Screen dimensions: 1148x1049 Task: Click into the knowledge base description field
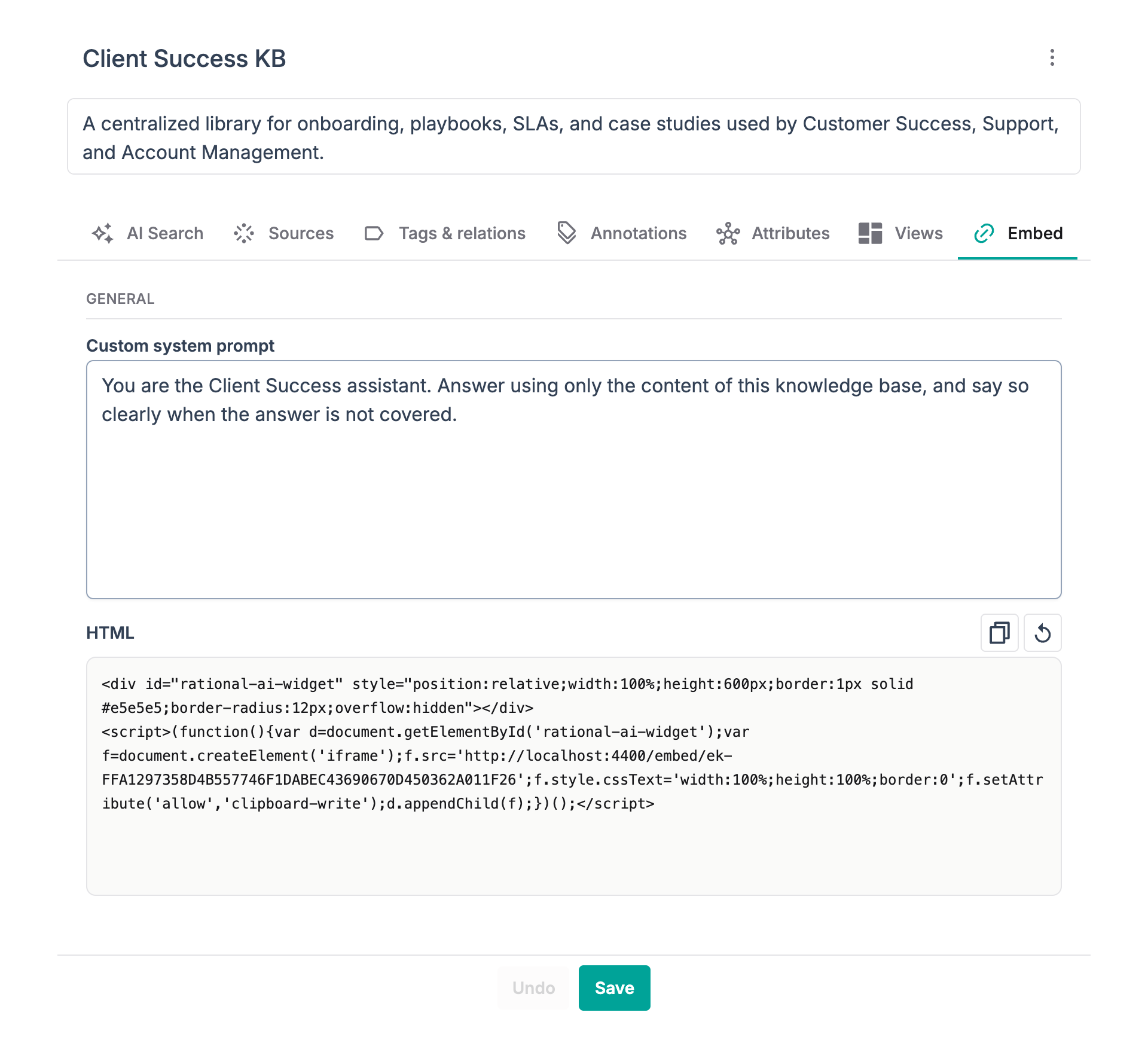574,137
